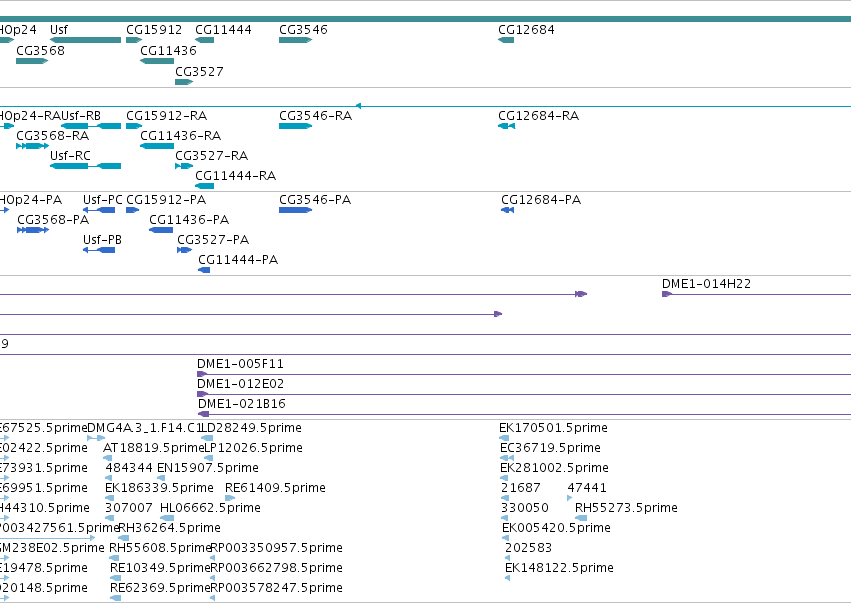Click the CG3527-PA protein label
Screen dimensions: 851x603
[x=213, y=240]
